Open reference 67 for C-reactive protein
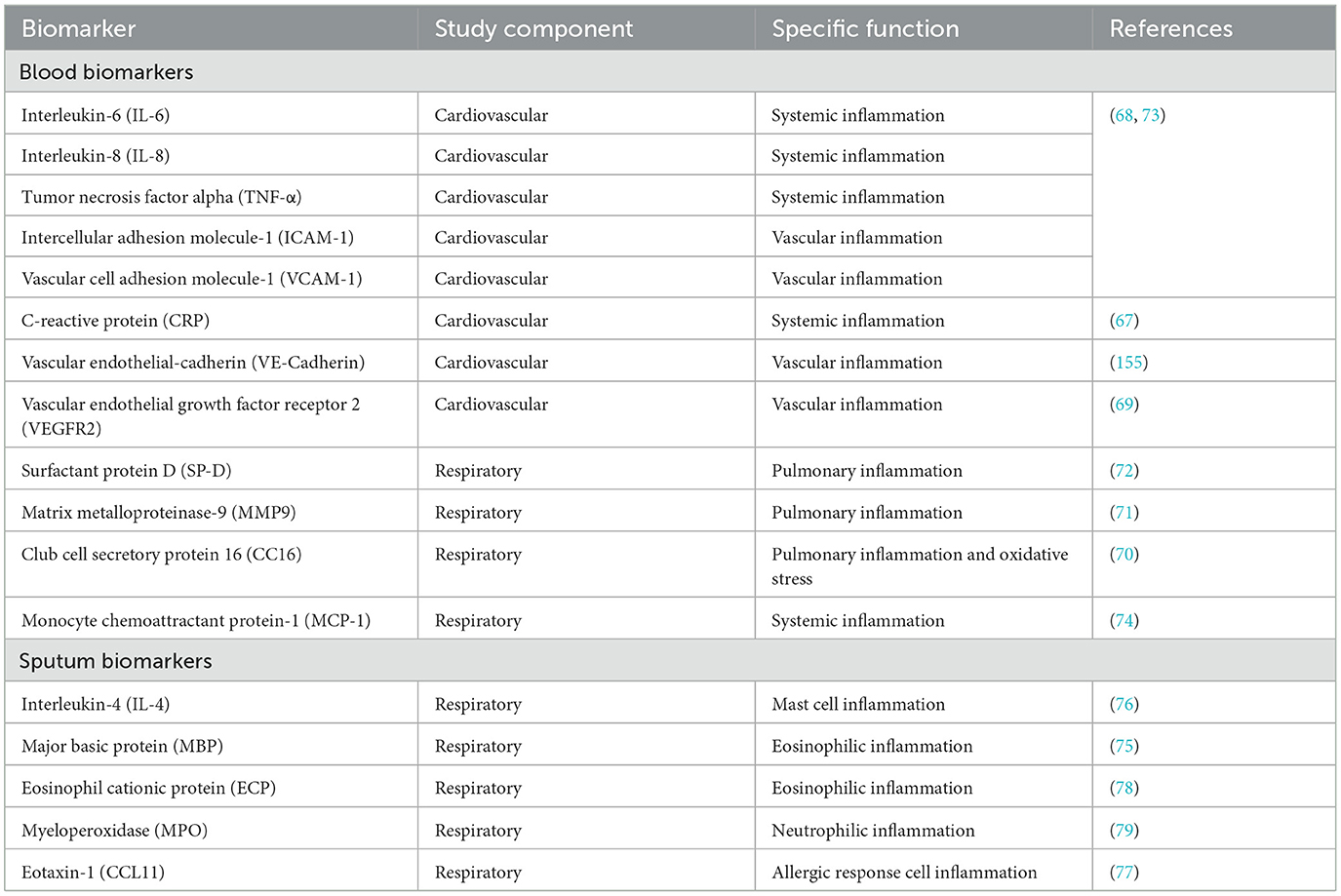This screenshot has width=1341, height=896. [x=1124, y=321]
